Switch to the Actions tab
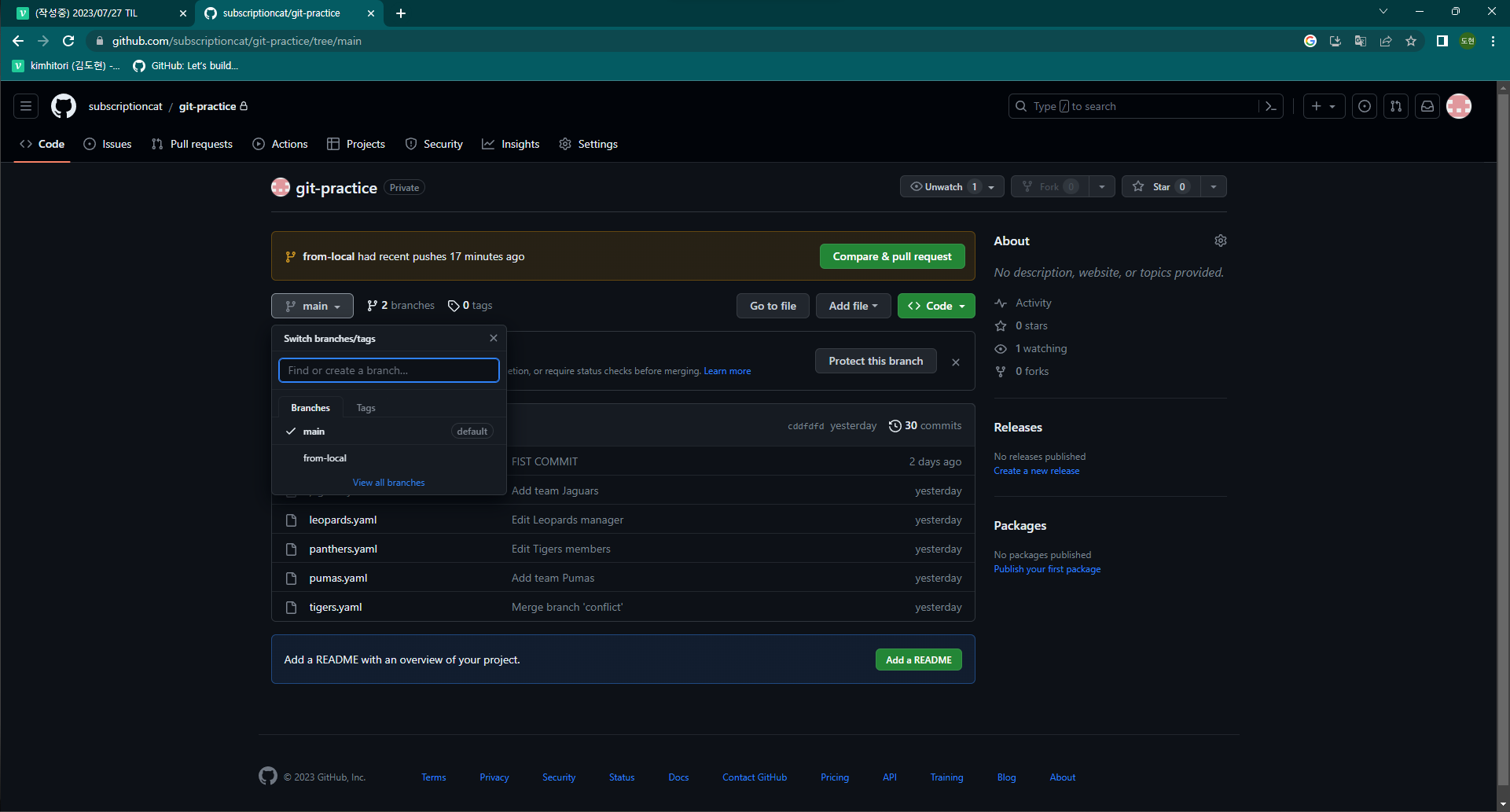Viewport: 1510px width, 812px height. [x=281, y=144]
